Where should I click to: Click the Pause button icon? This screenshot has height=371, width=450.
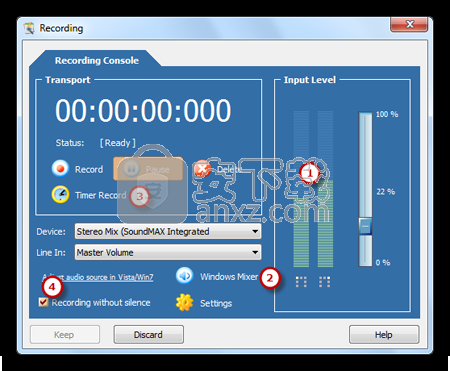131,169
